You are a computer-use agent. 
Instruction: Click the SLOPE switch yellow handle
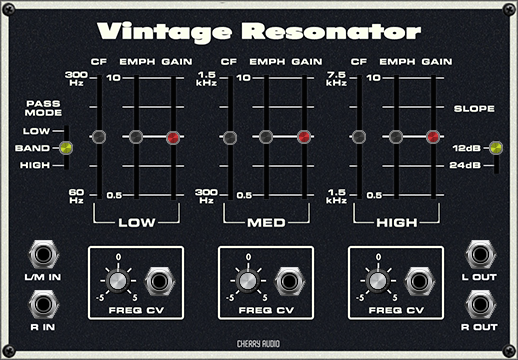click(x=496, y=148)
